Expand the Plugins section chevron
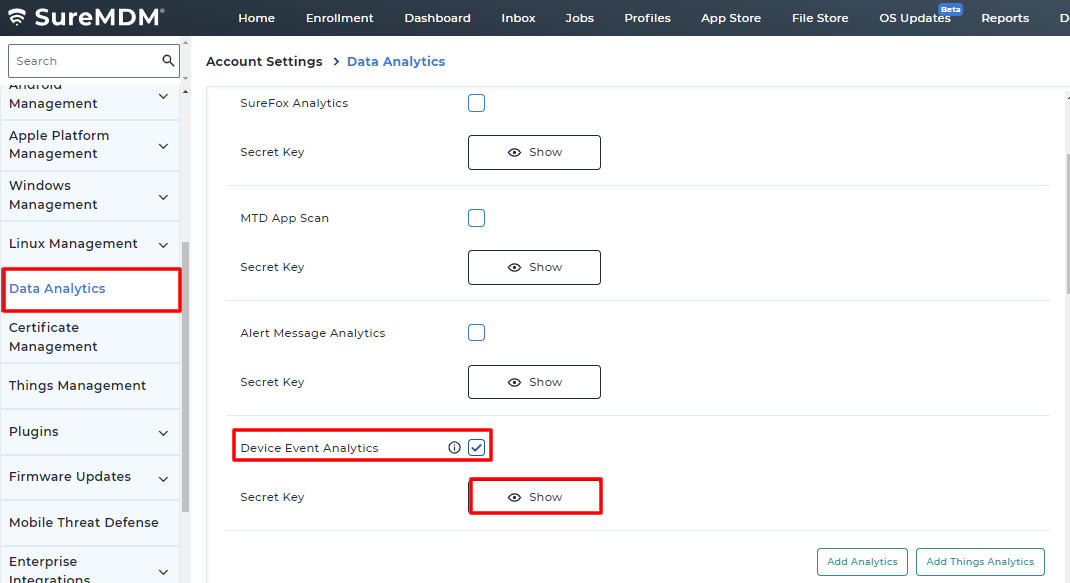 pos(163,433)
